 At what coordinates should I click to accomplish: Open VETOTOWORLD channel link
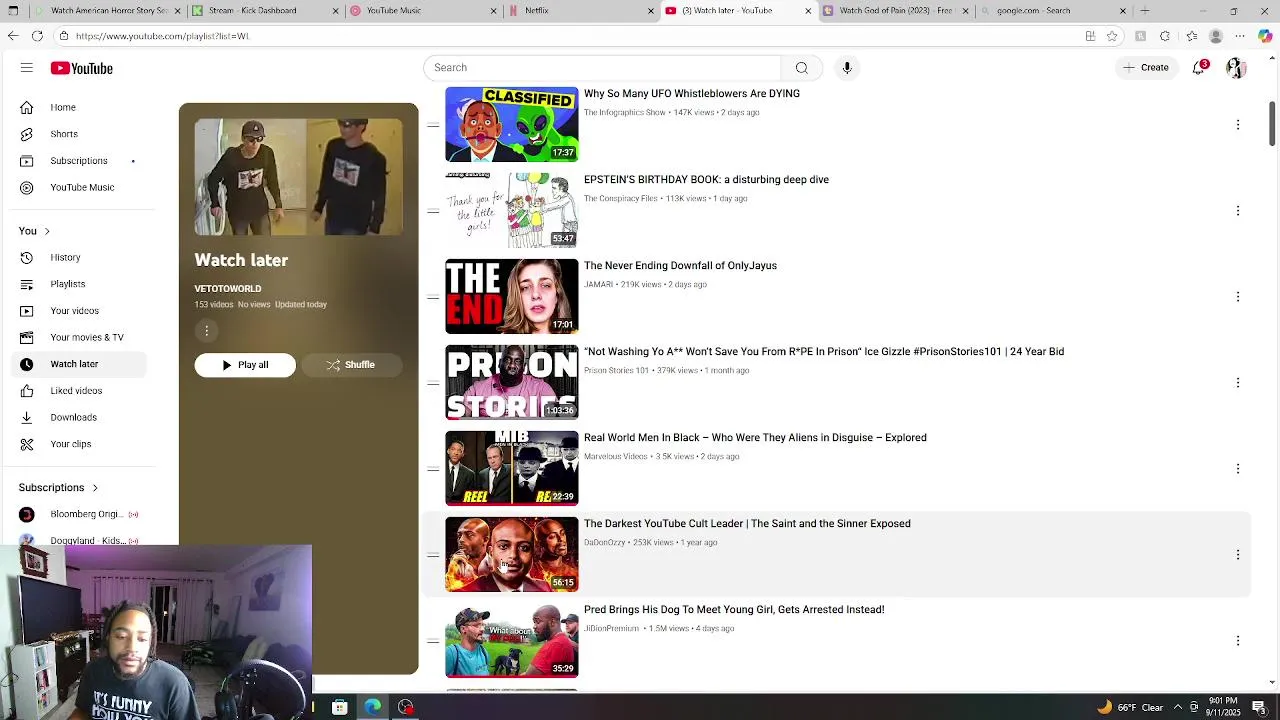point(228,289)
